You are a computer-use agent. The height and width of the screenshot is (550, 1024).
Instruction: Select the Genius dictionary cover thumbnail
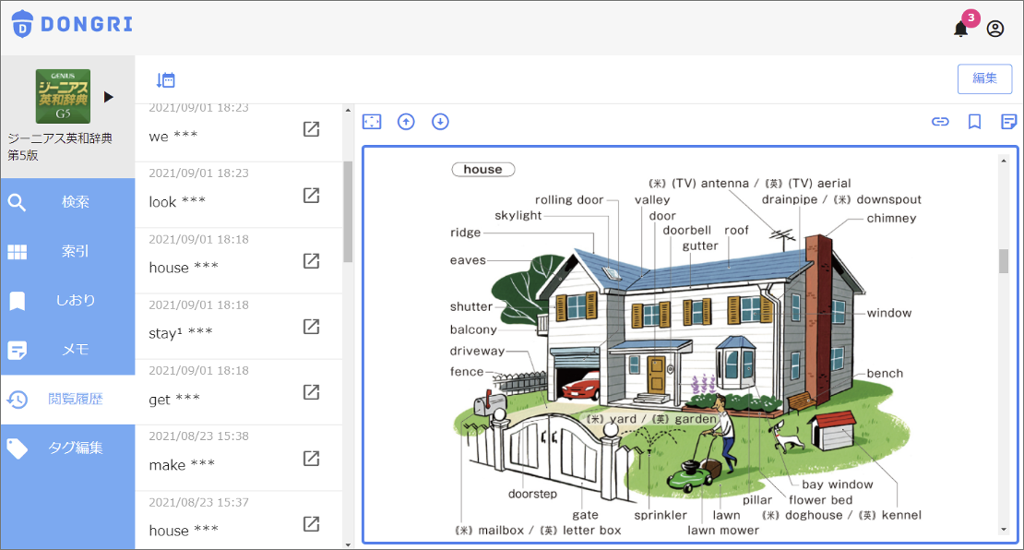(63, 96)
